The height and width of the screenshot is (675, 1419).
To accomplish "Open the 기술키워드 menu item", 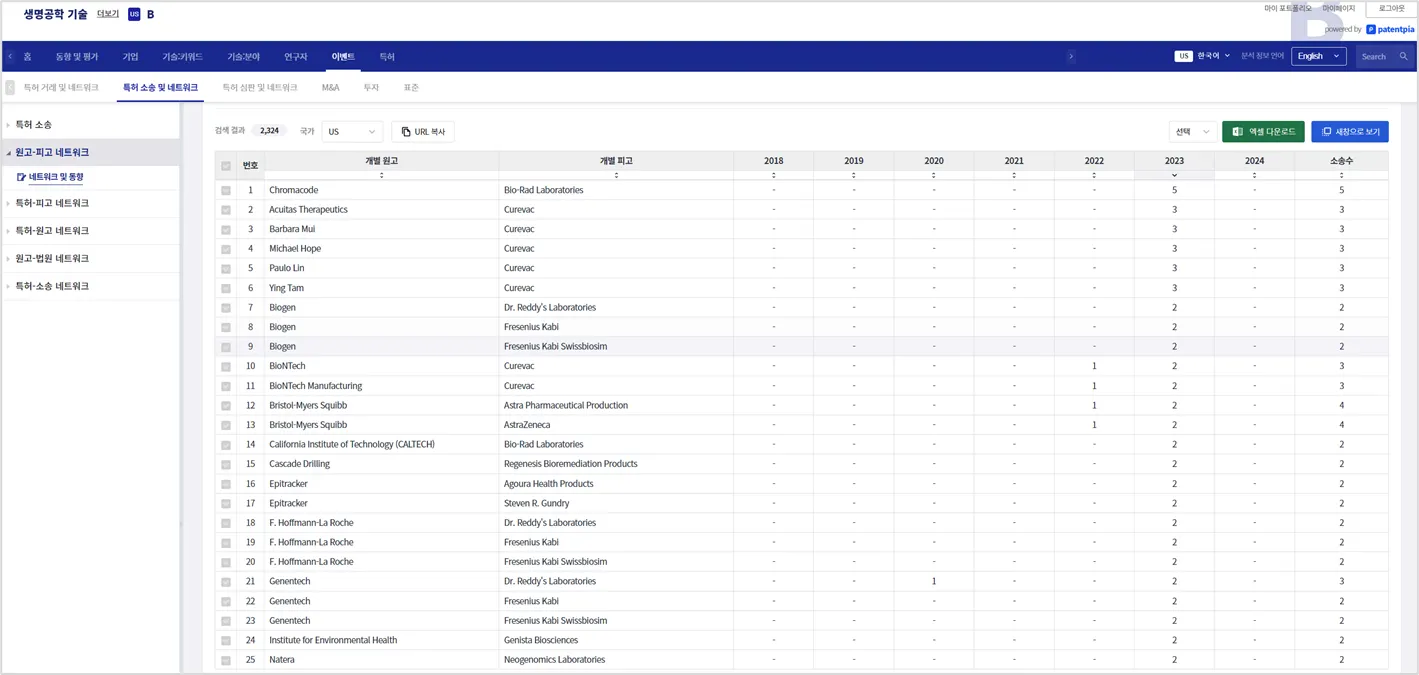I will (x=182, y=57).
